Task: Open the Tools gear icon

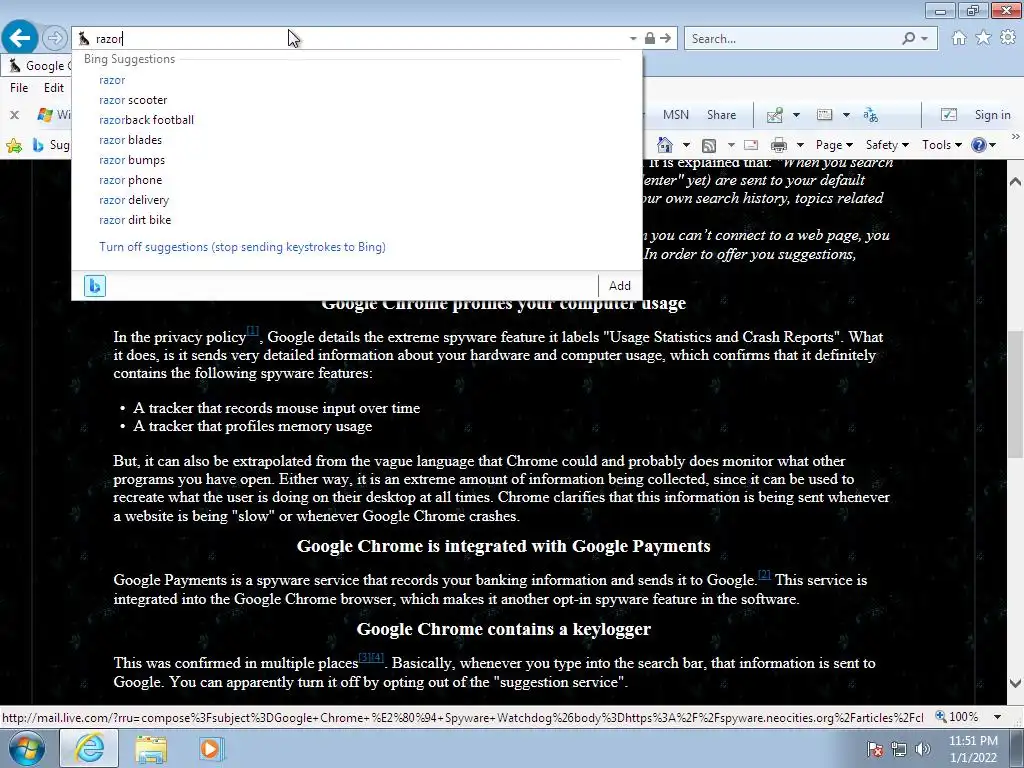Action: click(x=1008, y=38)
